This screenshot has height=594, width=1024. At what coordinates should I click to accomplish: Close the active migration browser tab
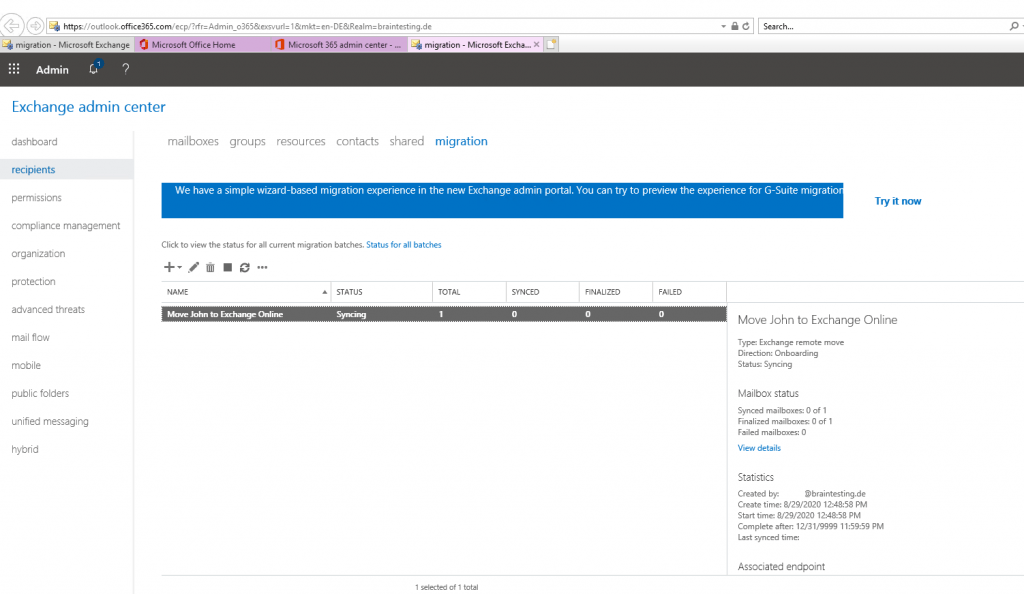click(x=536, y=44)
